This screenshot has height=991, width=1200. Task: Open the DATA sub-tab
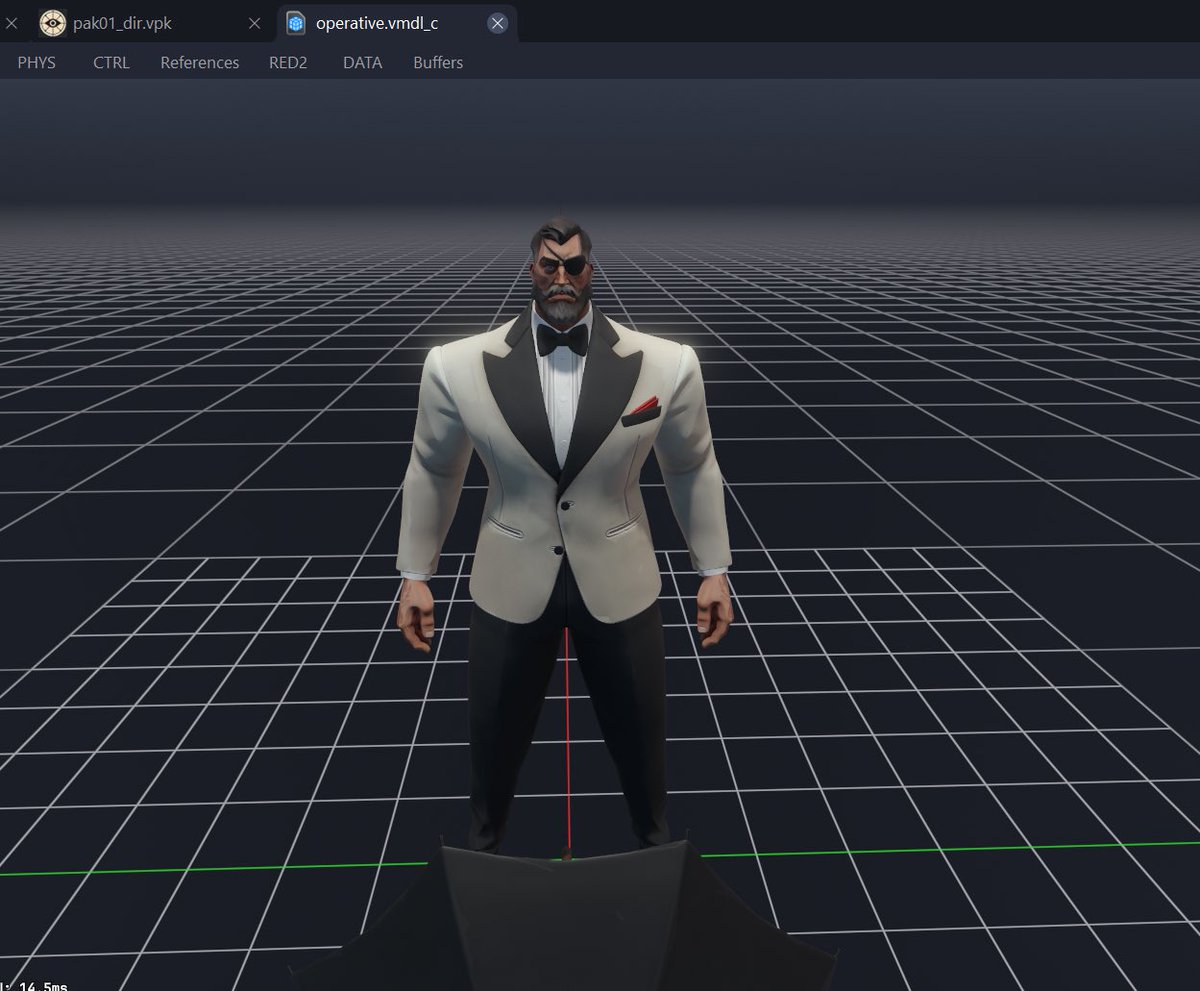(x=362, y=62)
